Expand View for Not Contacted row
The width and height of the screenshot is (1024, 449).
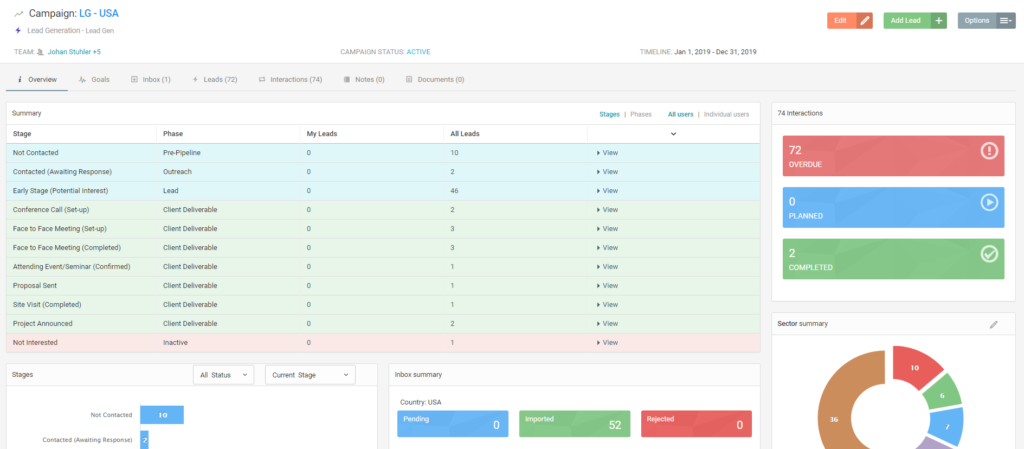click(607, 153)
